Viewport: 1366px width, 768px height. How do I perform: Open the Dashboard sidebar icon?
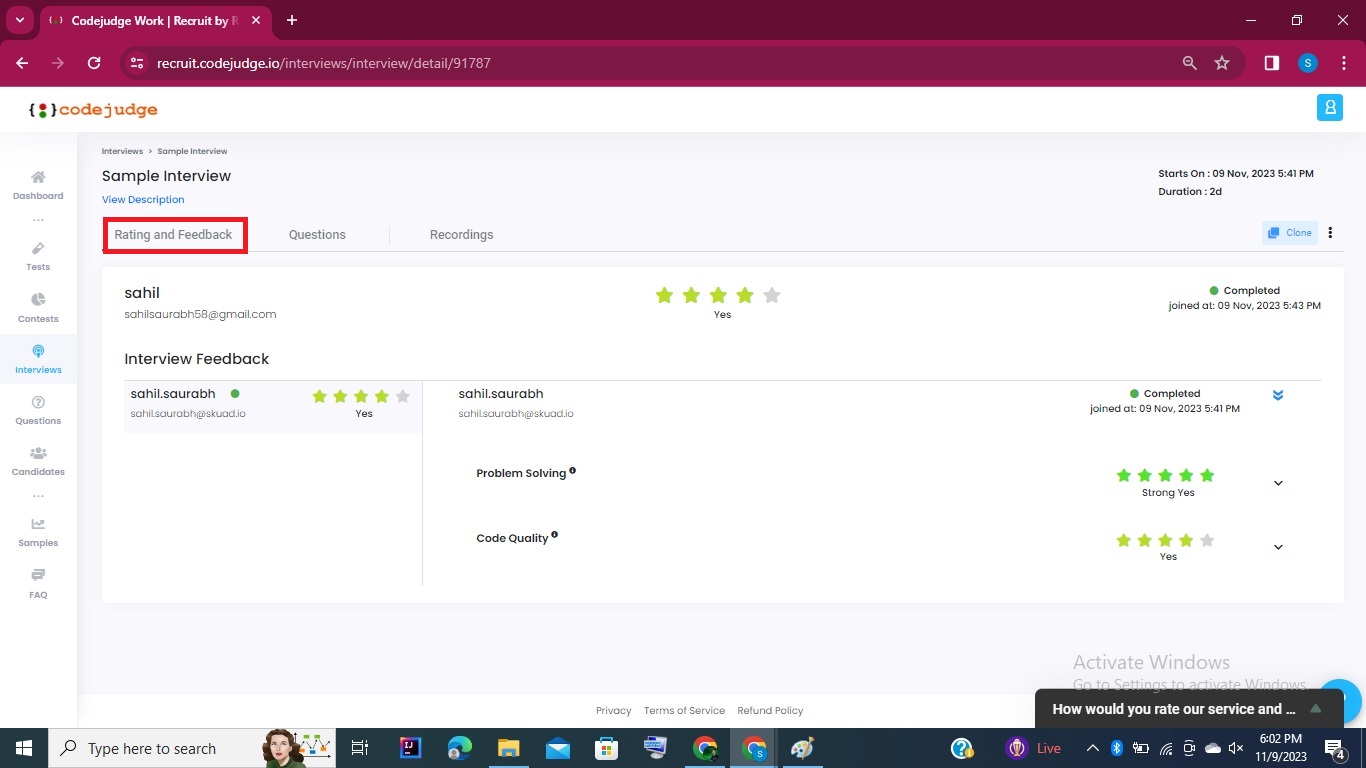(38, 185)
